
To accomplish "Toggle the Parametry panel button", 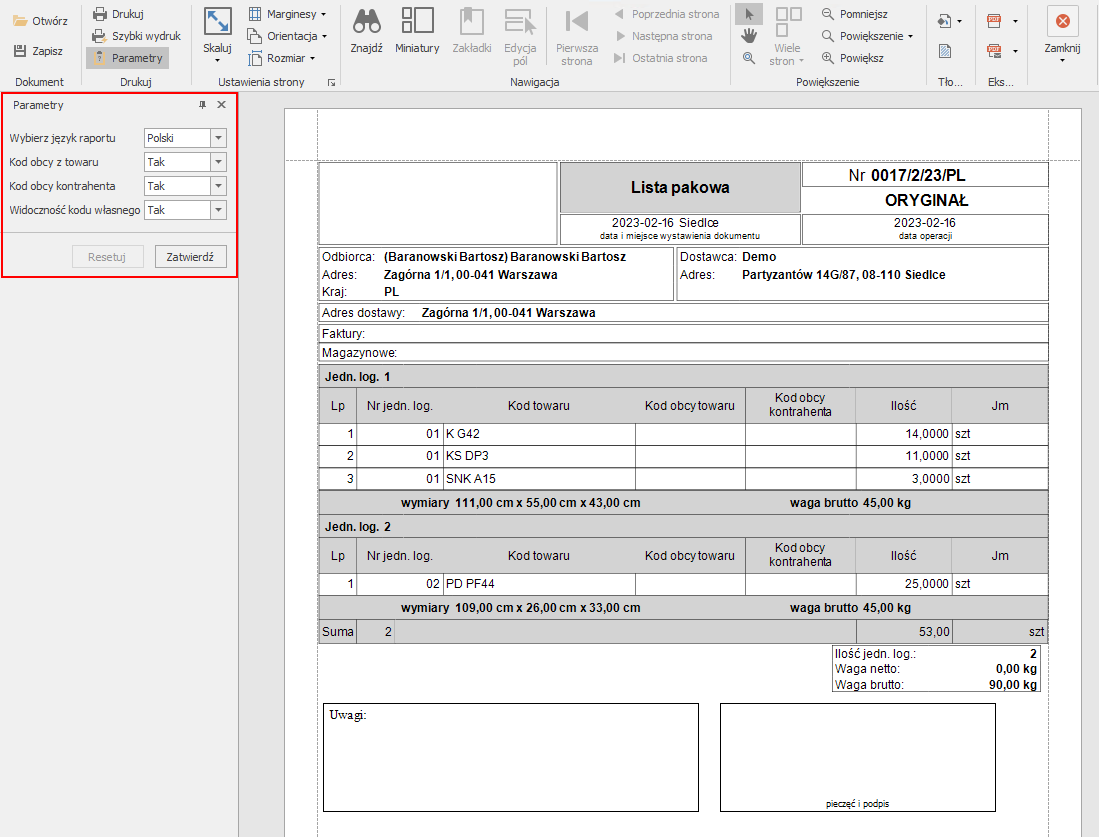I will (x=127, y=58).
